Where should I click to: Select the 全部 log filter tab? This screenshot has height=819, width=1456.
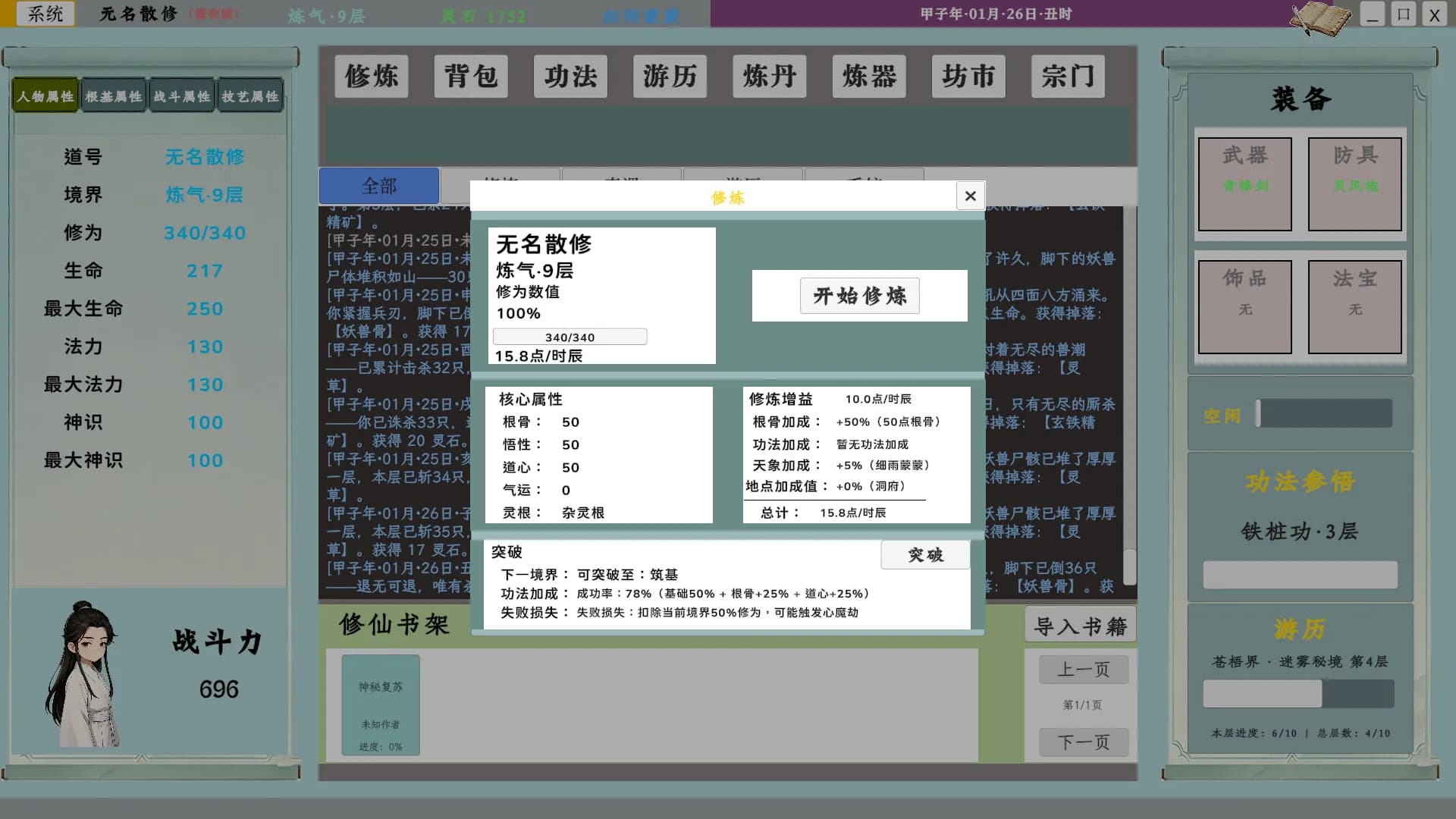point(379,186)
